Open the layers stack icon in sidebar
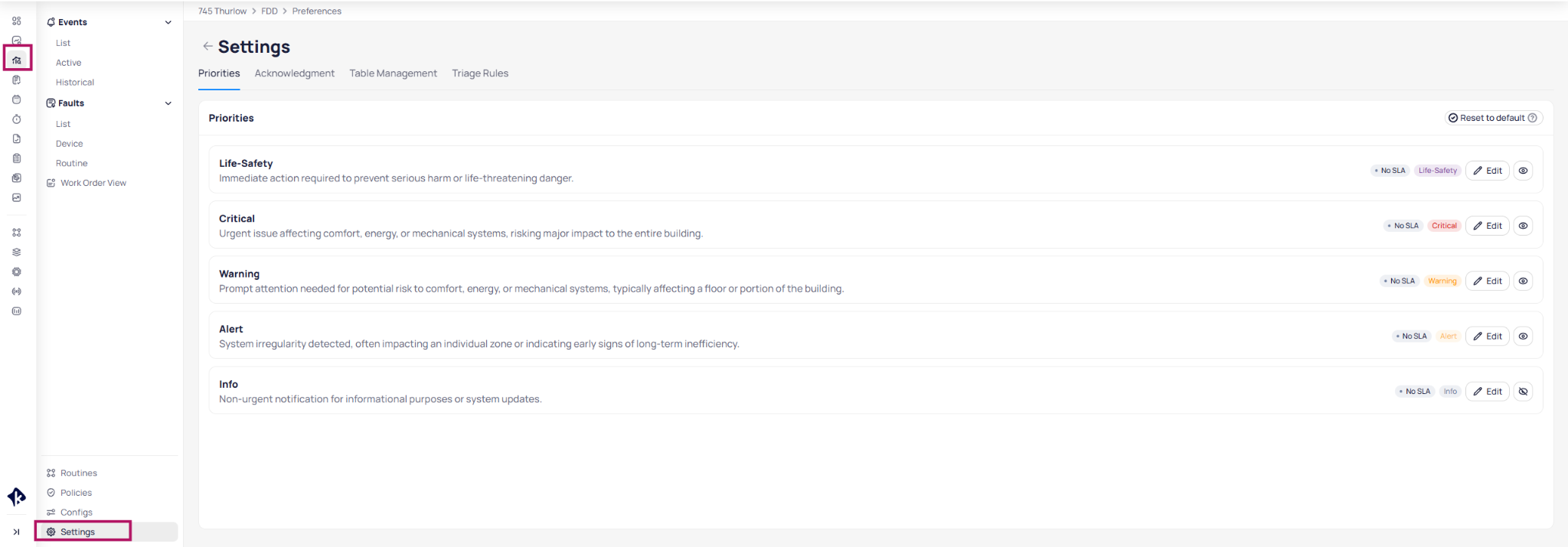This screenshot has width=1568, height=547. pos(17,252)
